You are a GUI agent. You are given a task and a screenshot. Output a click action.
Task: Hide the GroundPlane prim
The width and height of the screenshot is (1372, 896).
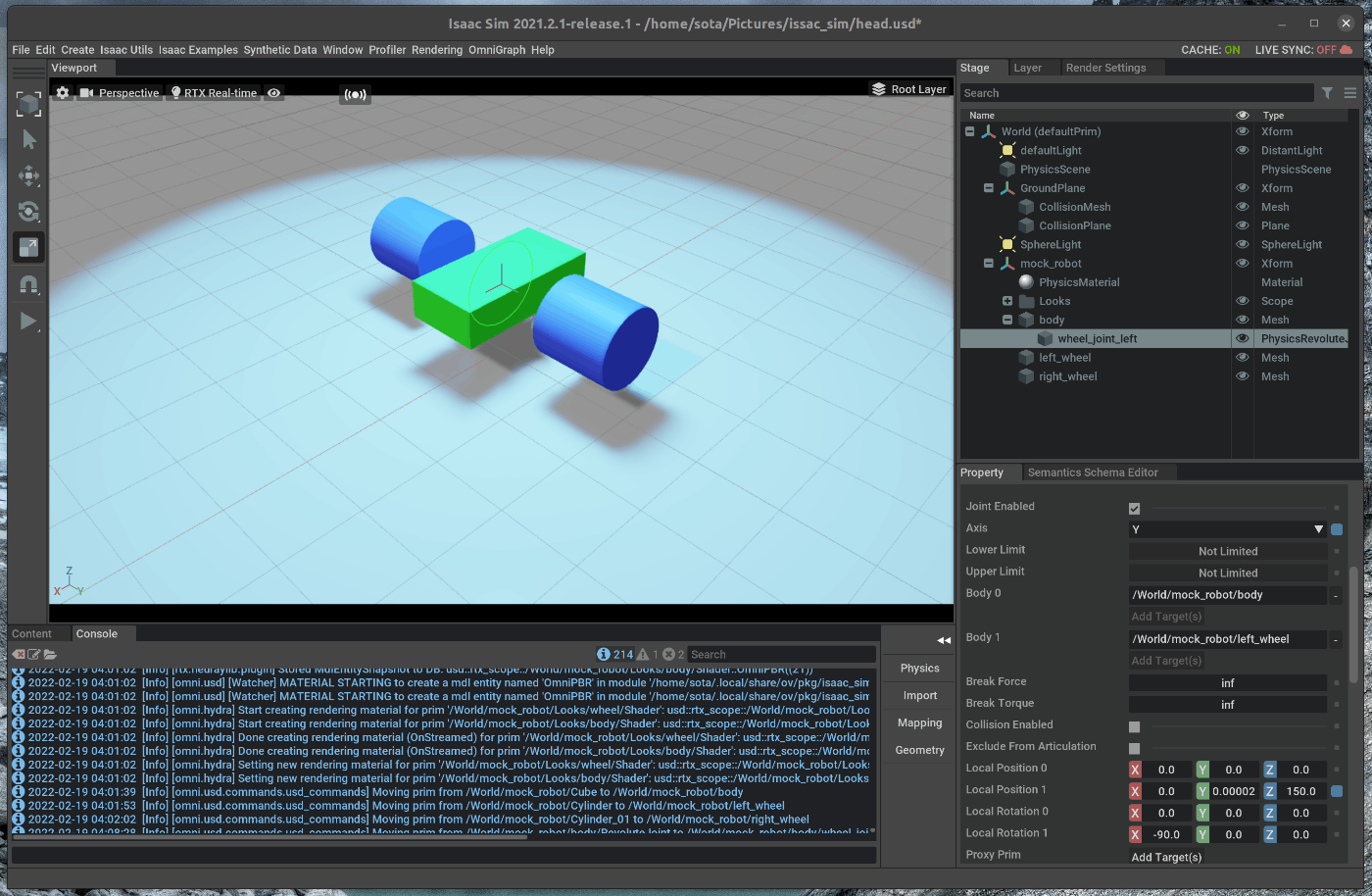coord(1243,188)
